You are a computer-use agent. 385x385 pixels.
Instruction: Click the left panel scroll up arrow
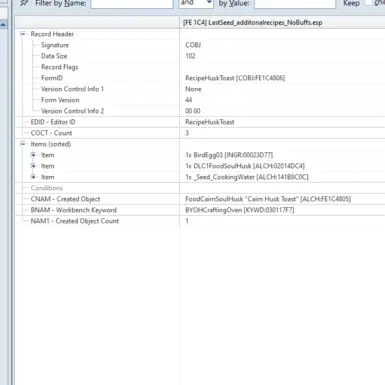(x=3, y=25)
